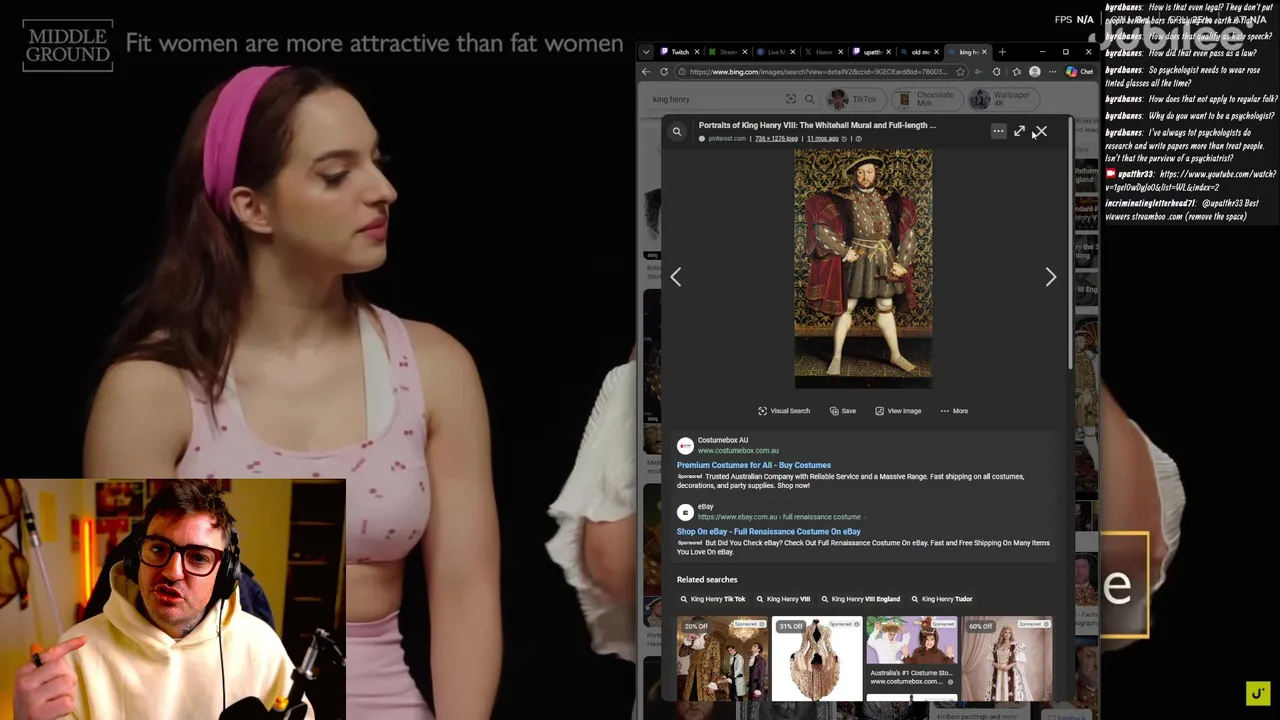
Task: Click the magnifier icon in image detail header
Action: tap(677, 132)
